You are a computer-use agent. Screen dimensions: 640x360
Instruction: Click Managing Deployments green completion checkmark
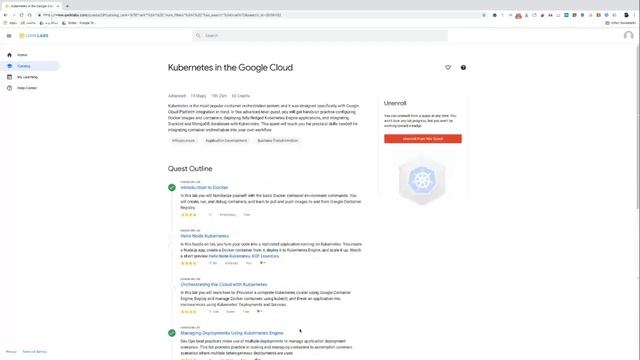point(172,333)
